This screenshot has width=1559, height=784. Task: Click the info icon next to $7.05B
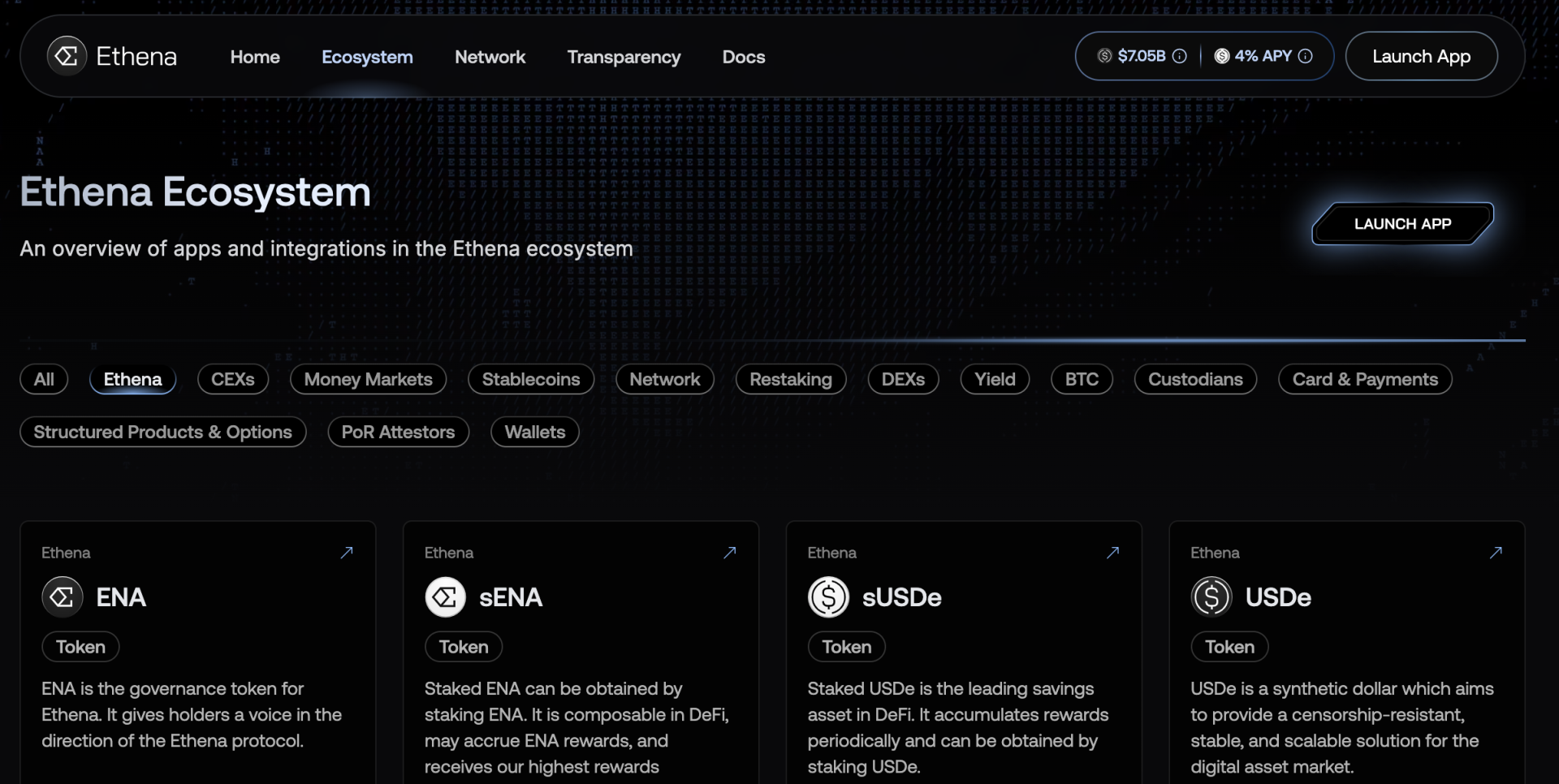pyautogui.click(x=1180, y=56)
